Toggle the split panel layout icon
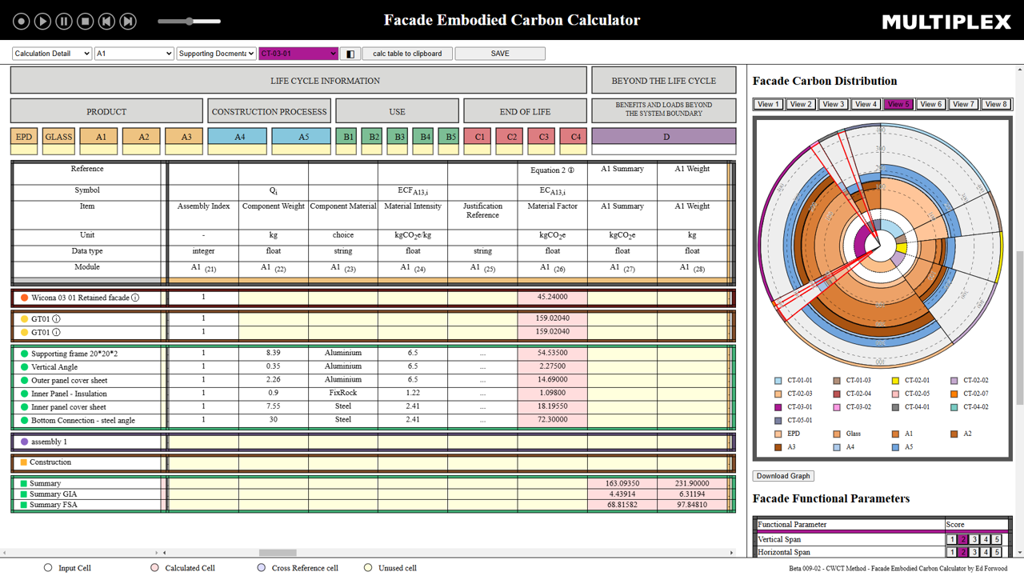The width and height of the screenshot is (1024, 576). [351, 54]
